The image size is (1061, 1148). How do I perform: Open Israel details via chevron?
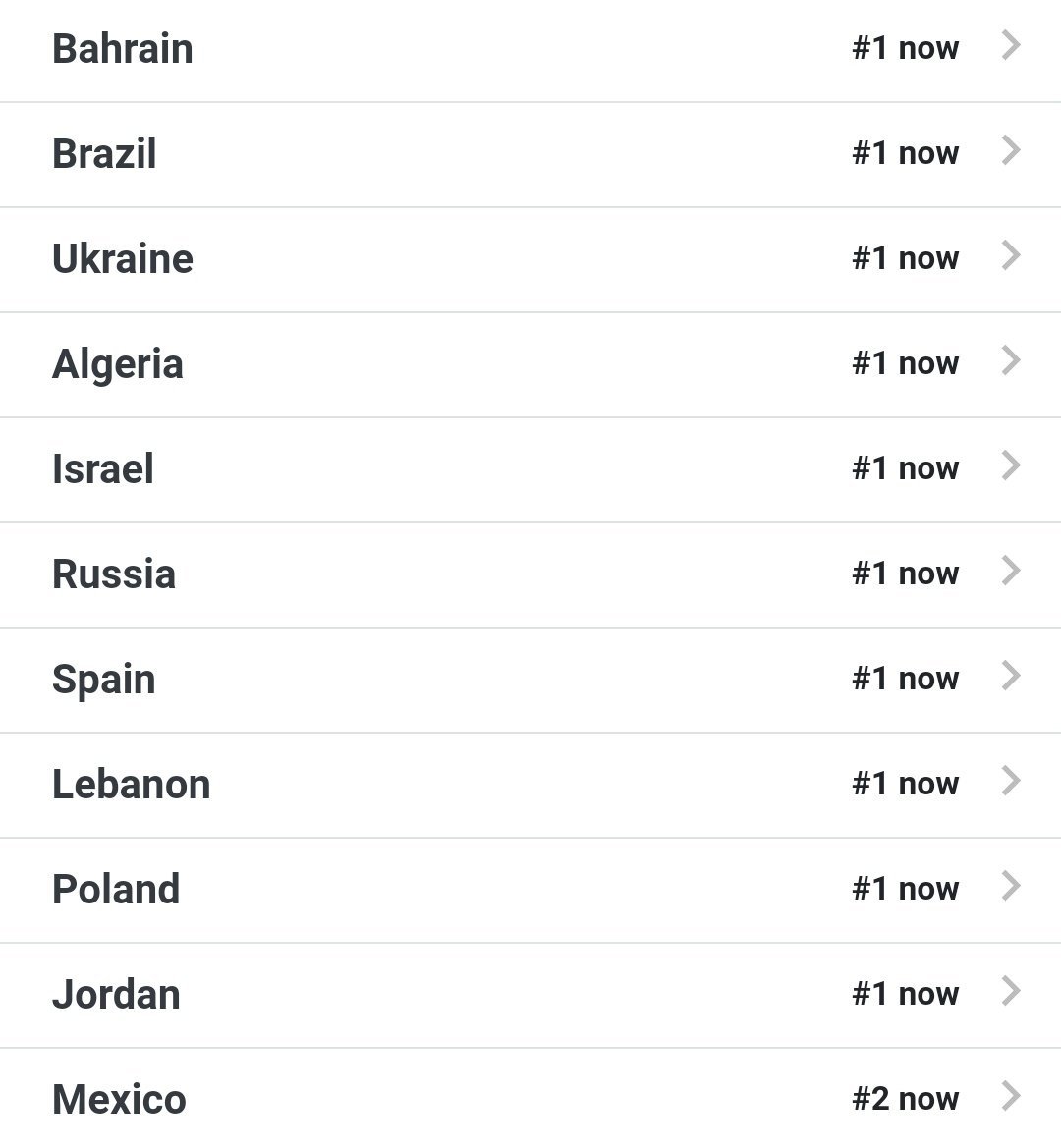tap(1011, 465)
